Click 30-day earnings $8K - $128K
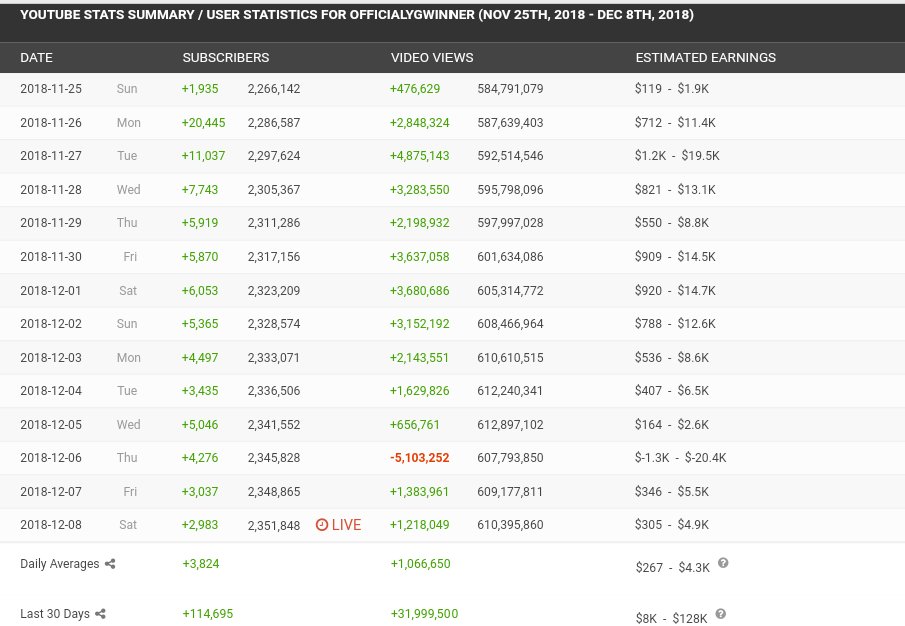 672,618
